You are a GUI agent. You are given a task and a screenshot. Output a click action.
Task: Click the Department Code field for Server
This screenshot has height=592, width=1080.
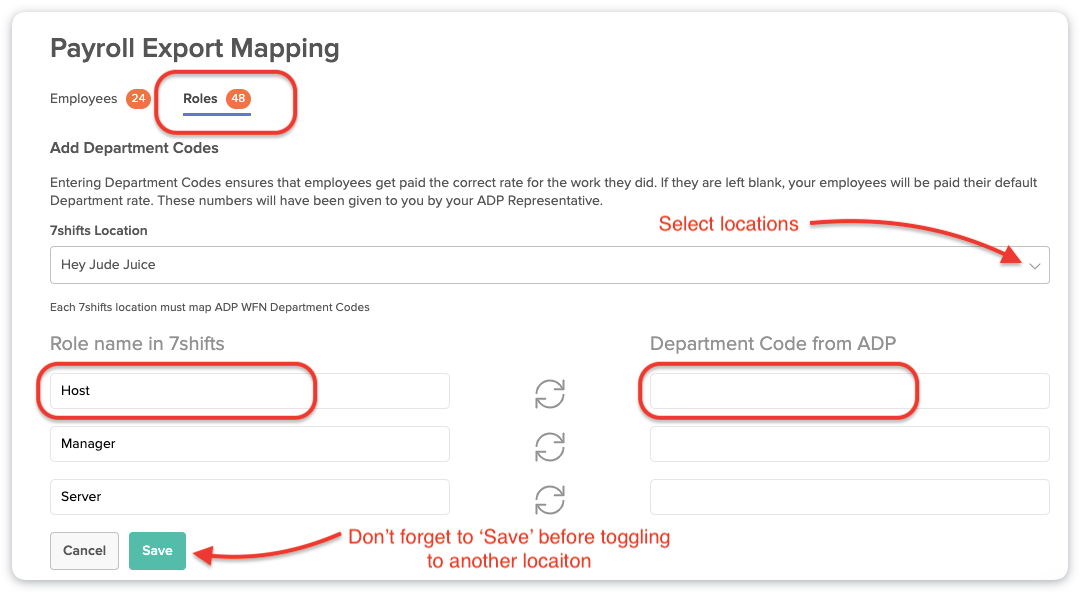click(x=850, y=497)
